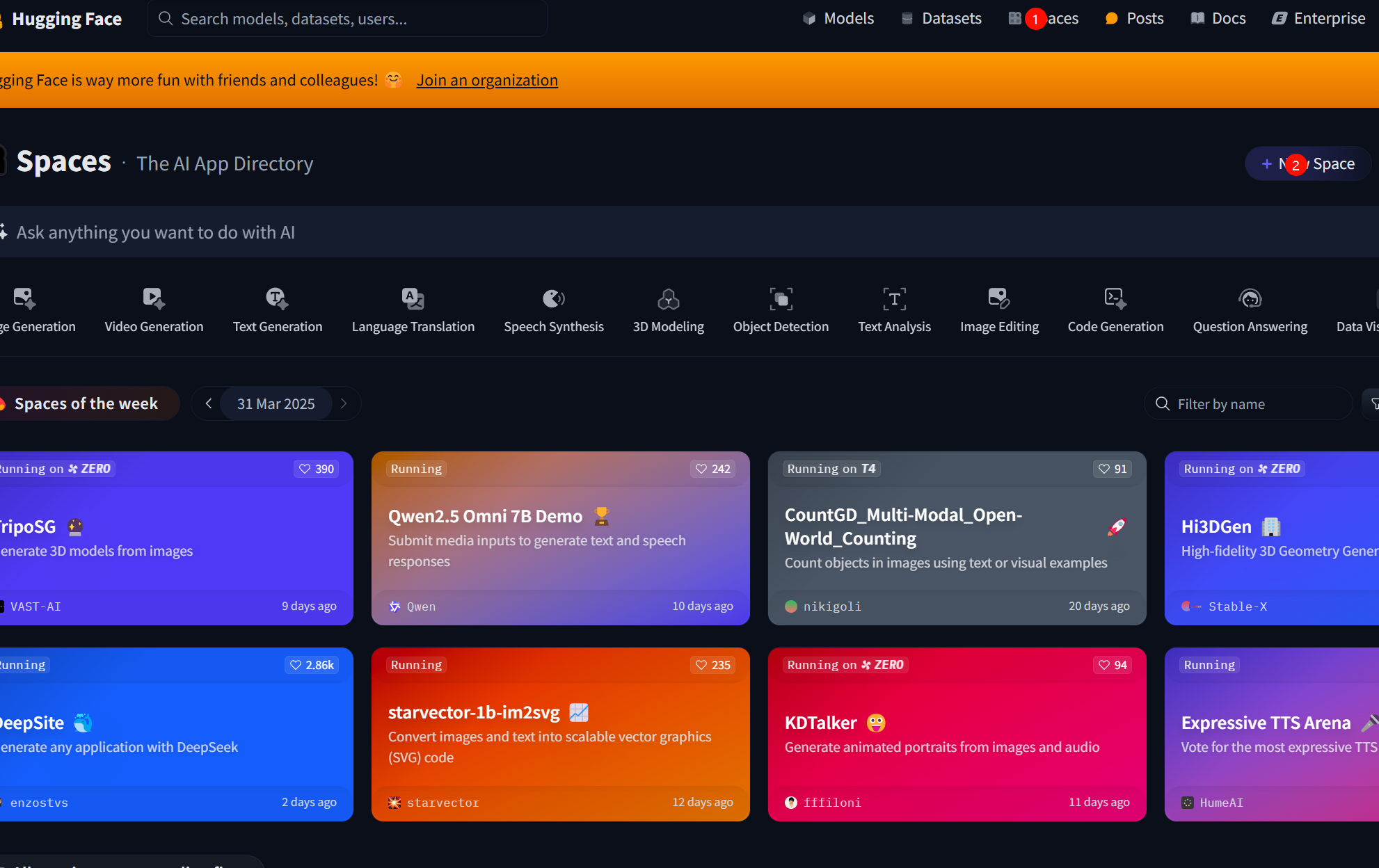Screen dimensions: 1379x868
Task: Open the Enterprise menu item
Action: (1318, 19)
